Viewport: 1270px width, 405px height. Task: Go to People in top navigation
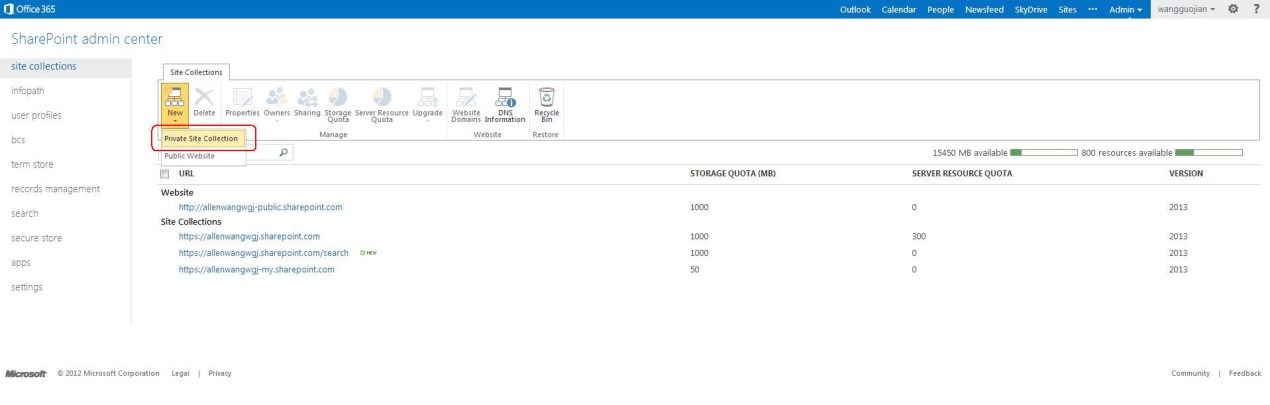tap(940, 10)
